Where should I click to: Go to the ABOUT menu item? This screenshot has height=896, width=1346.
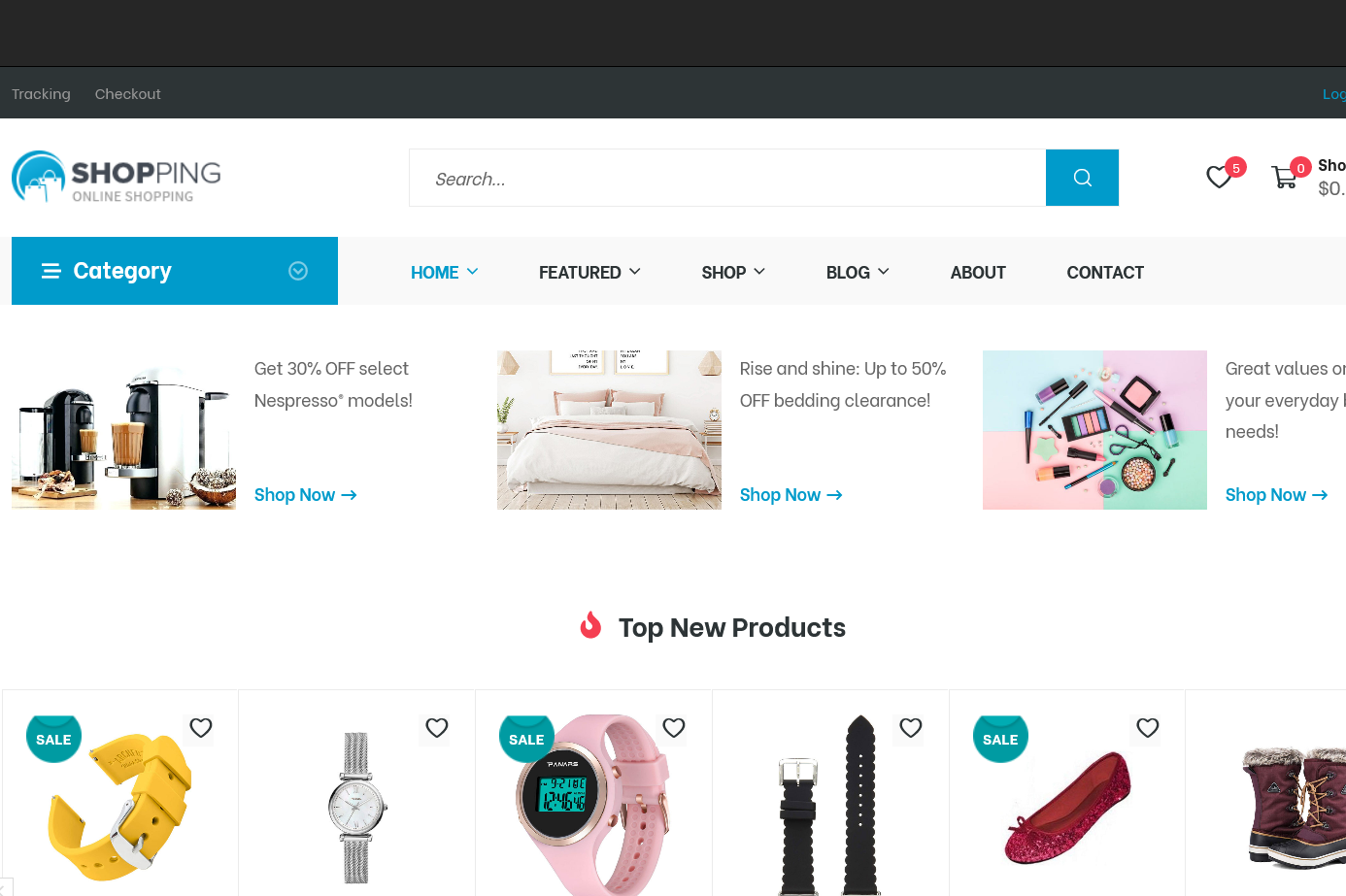tap(978, 273)
